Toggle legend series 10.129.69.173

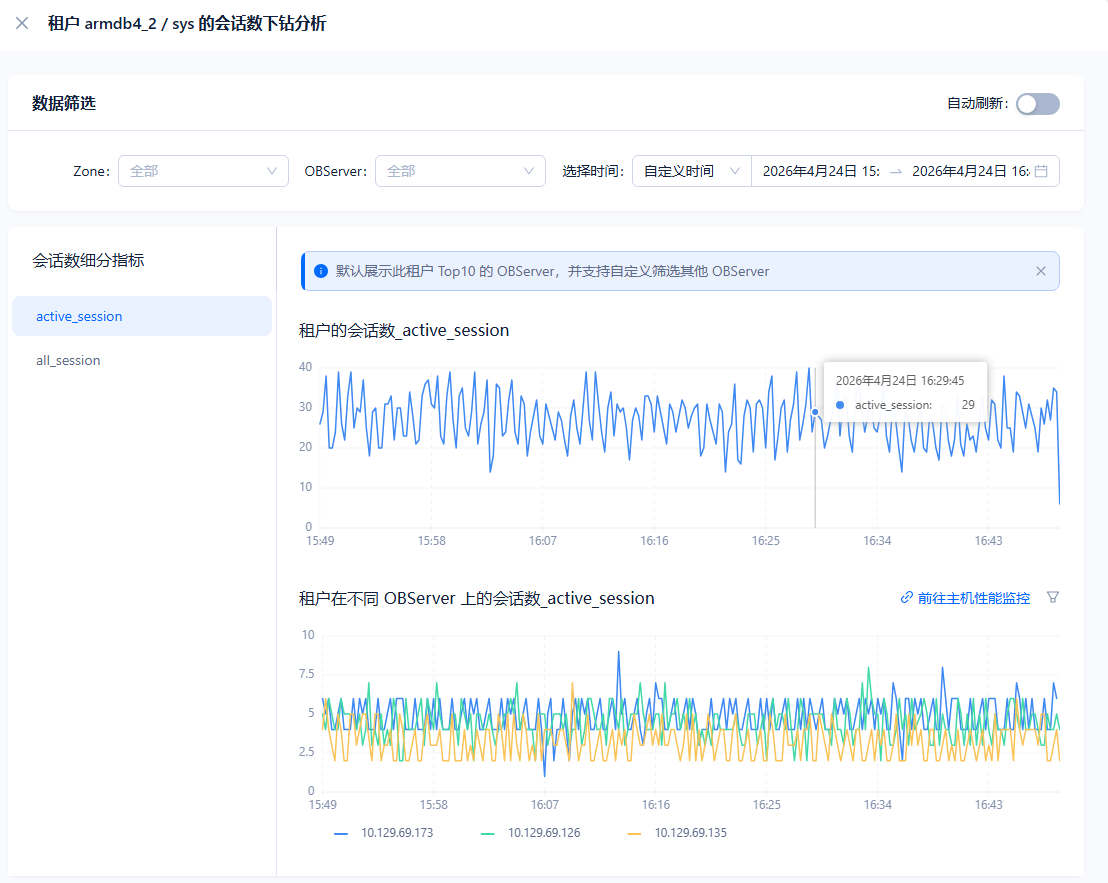[x=396, y=832]
